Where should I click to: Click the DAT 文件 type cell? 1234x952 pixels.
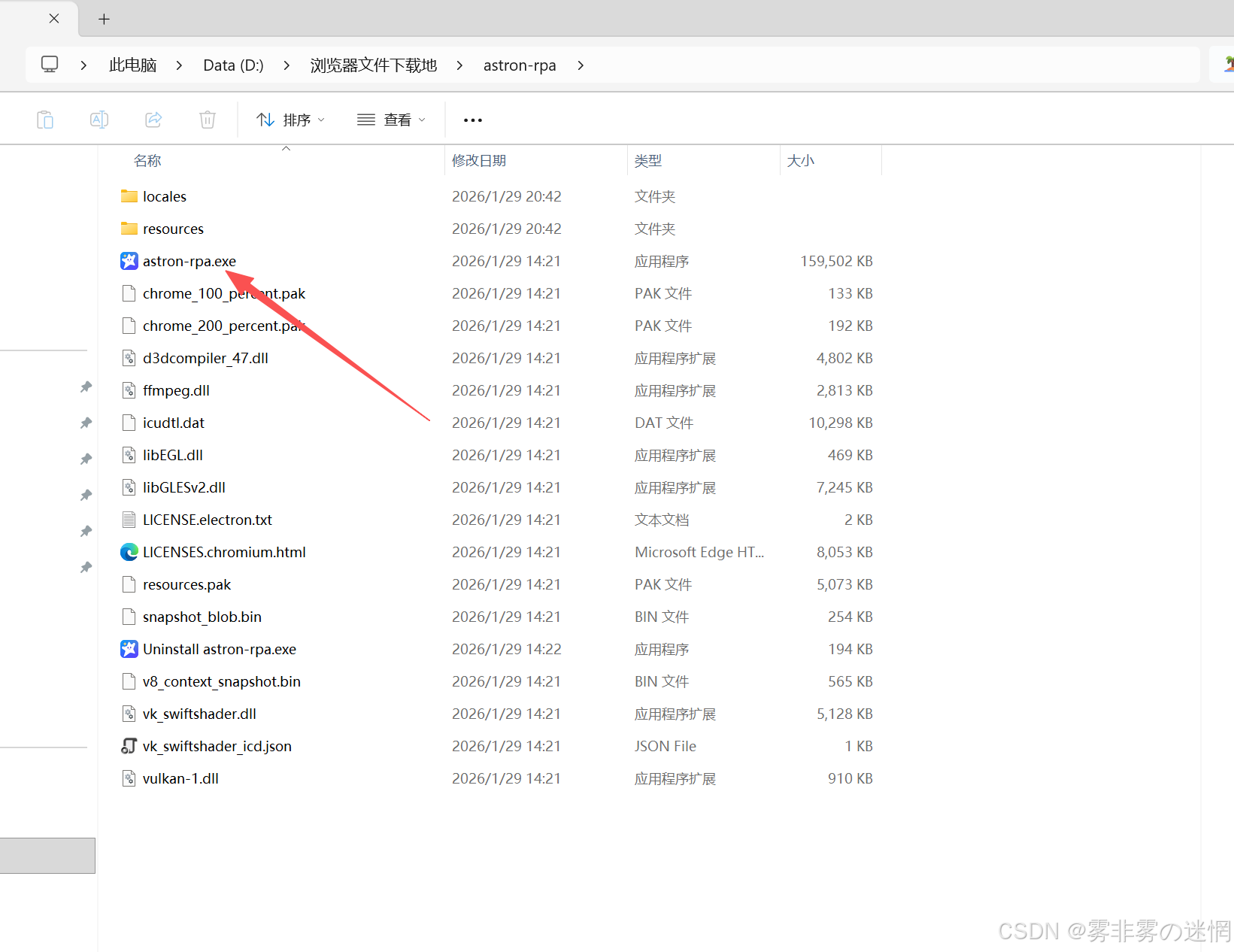[x=664, y=423]
